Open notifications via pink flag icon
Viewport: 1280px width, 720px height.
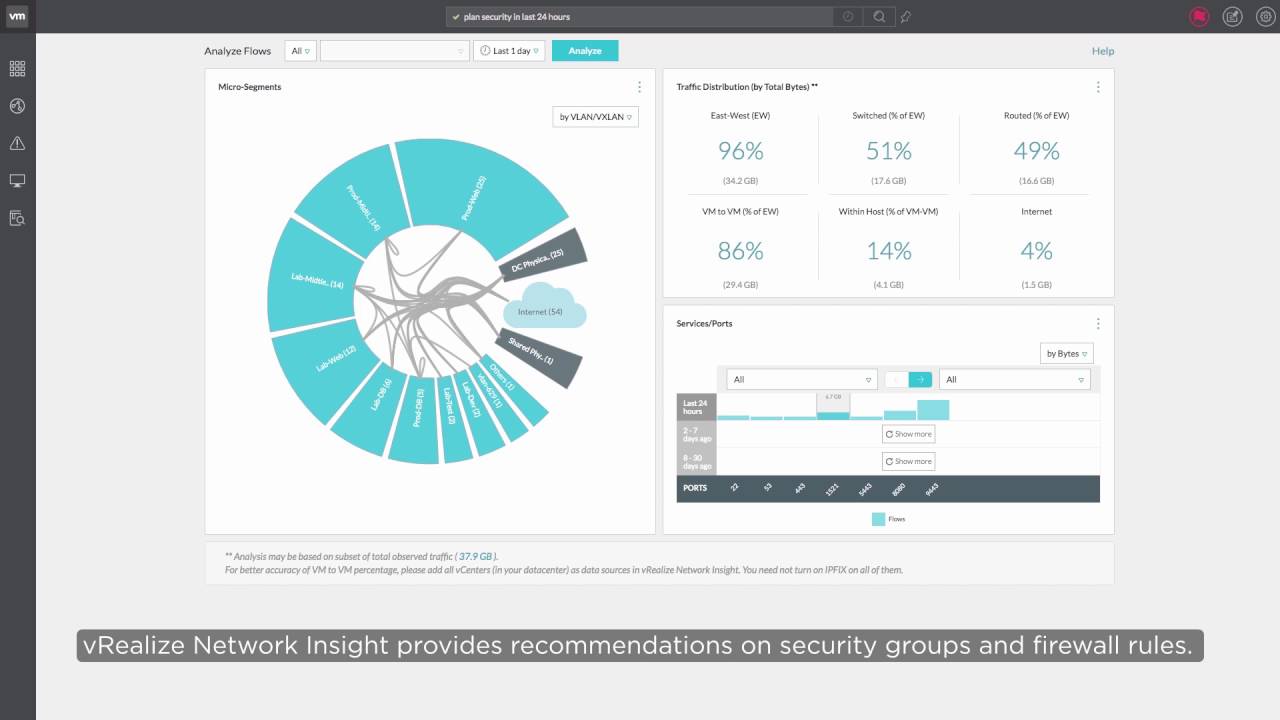1199,16
